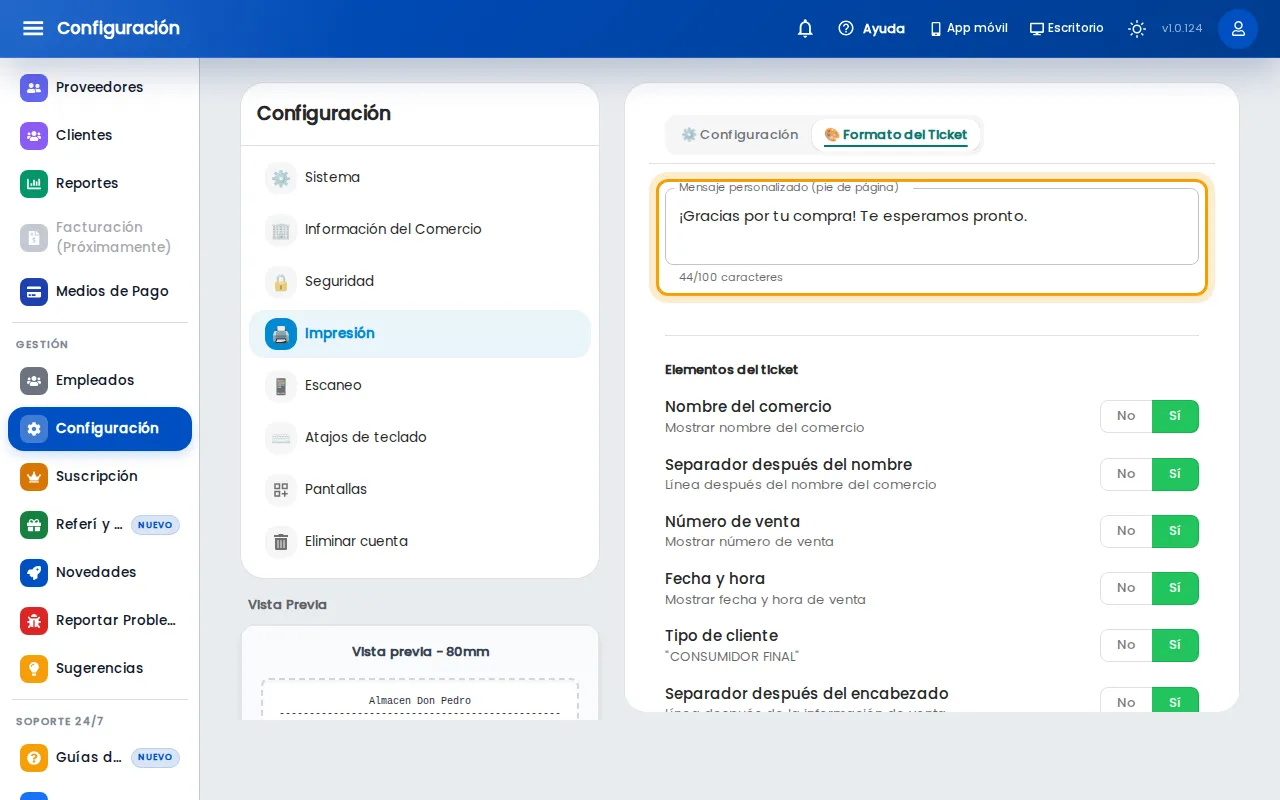Click the Configuración item in the sidebar
The width and height of the screenshot is (1280, 800).
point(100,429)
